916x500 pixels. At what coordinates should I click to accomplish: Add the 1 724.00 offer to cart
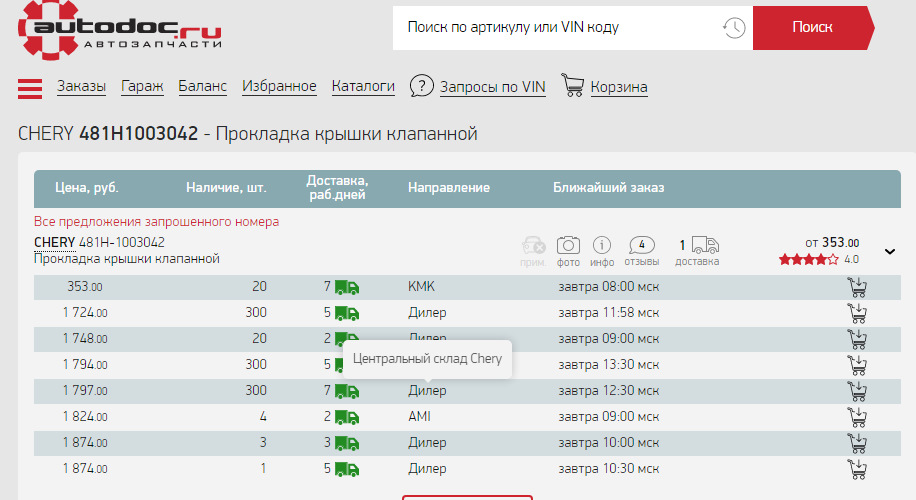click(857, 313)
